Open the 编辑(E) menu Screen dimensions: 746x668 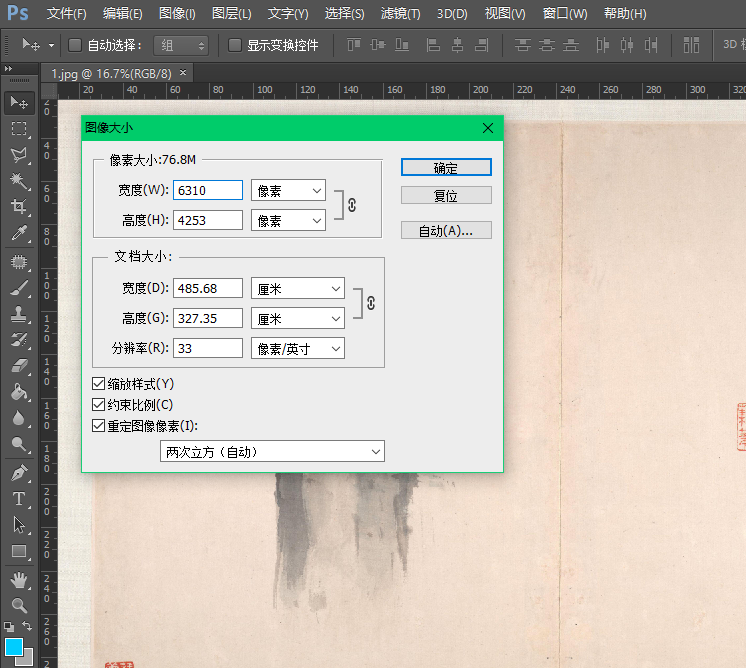[x=123, y=13]
